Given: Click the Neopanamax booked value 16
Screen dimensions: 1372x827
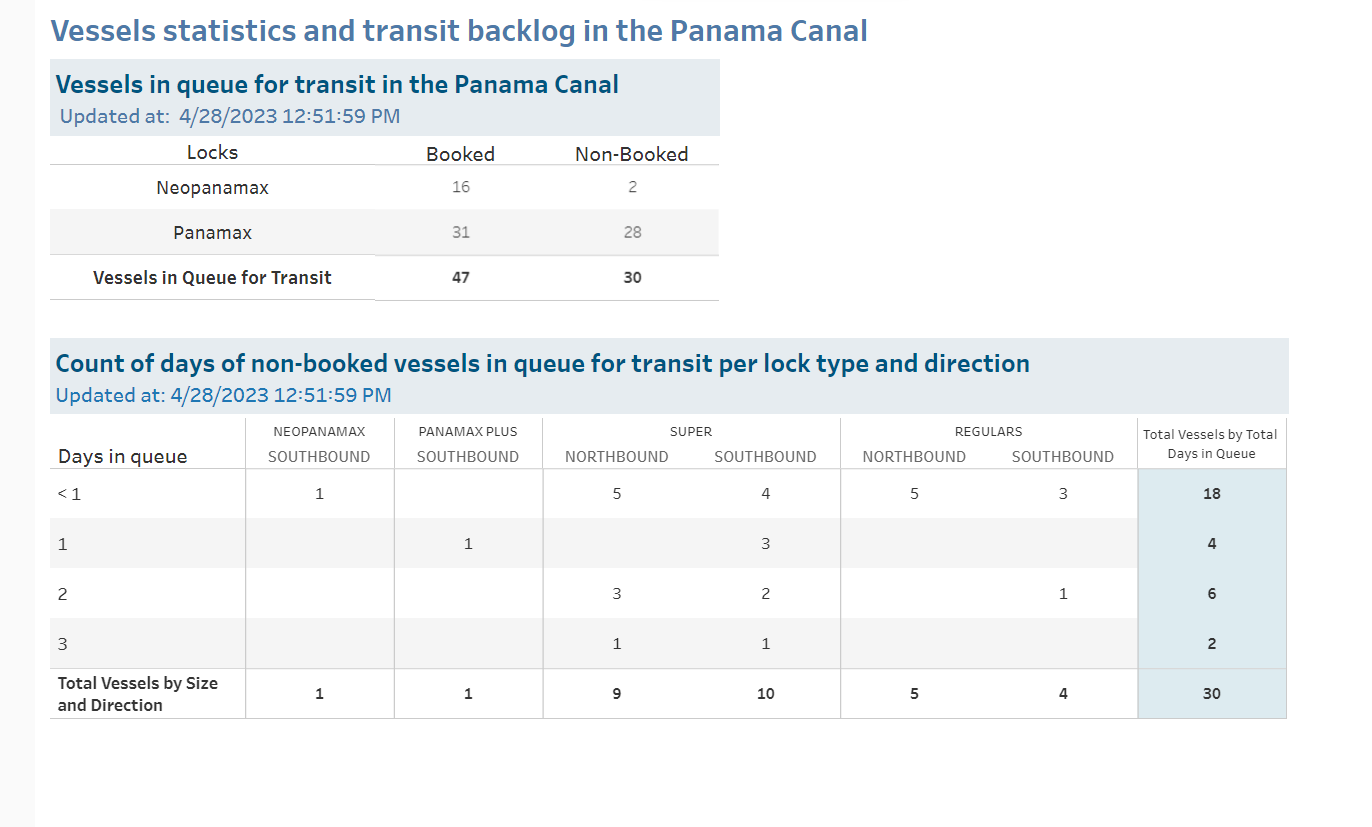Looking at the screenshot, I should [x=460, y=187].
